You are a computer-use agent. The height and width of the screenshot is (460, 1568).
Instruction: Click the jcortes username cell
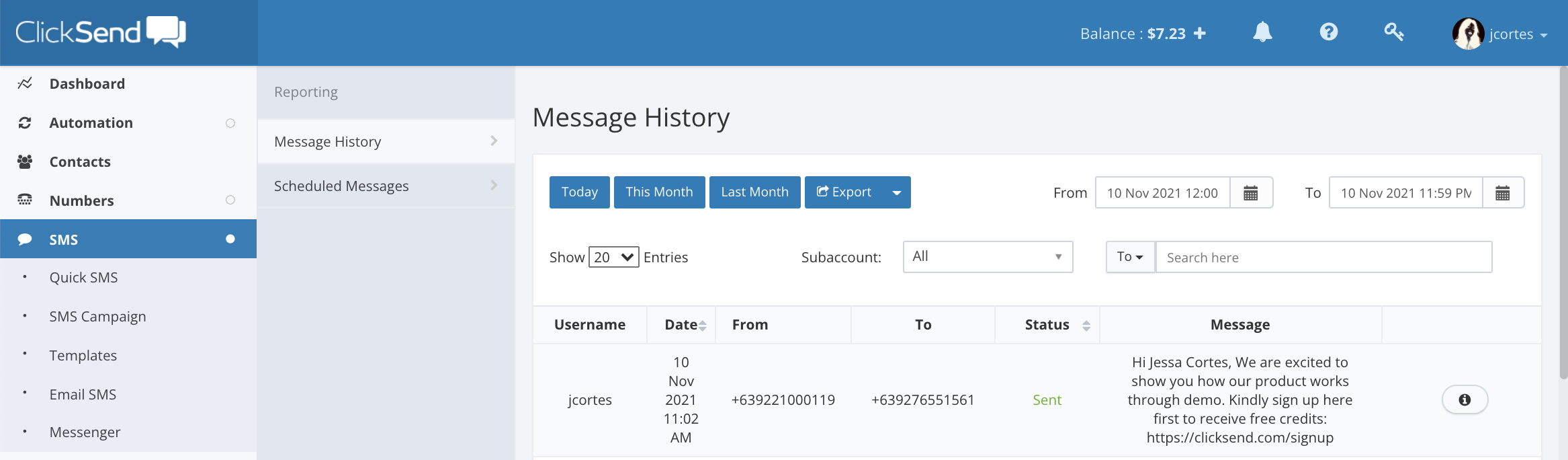click(x=590, y=400)
